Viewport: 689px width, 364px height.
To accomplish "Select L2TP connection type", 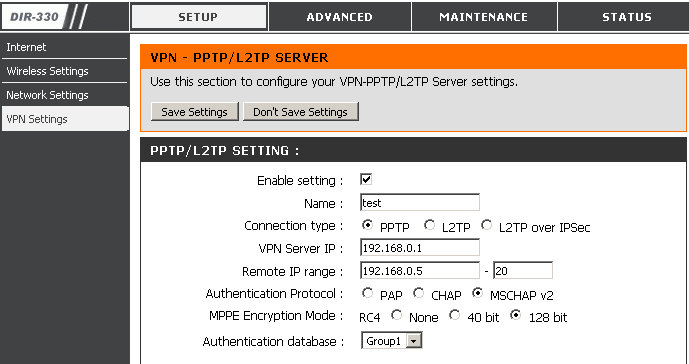I will coord(429,225).
